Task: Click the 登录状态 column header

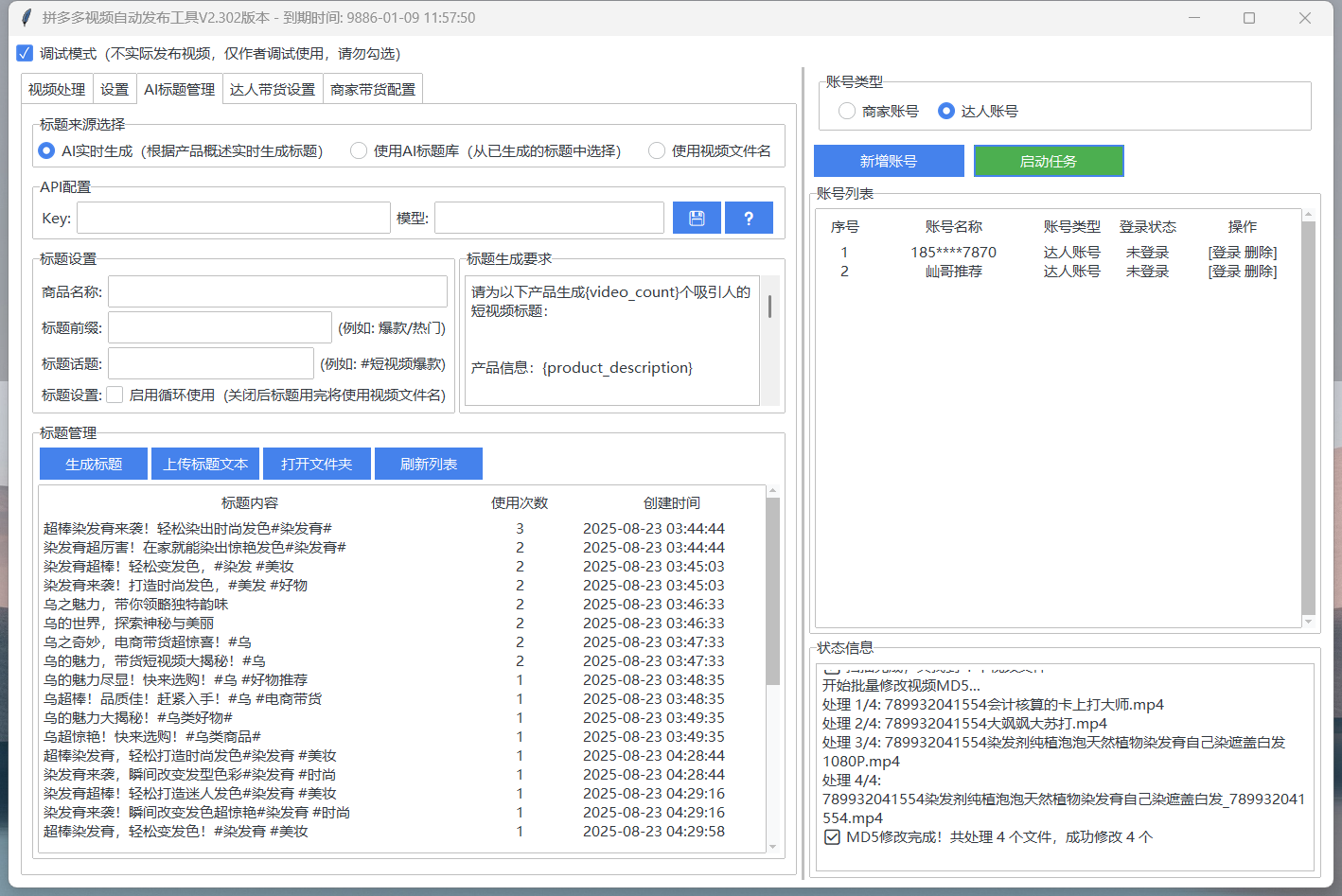Action: pos(1148,227)
